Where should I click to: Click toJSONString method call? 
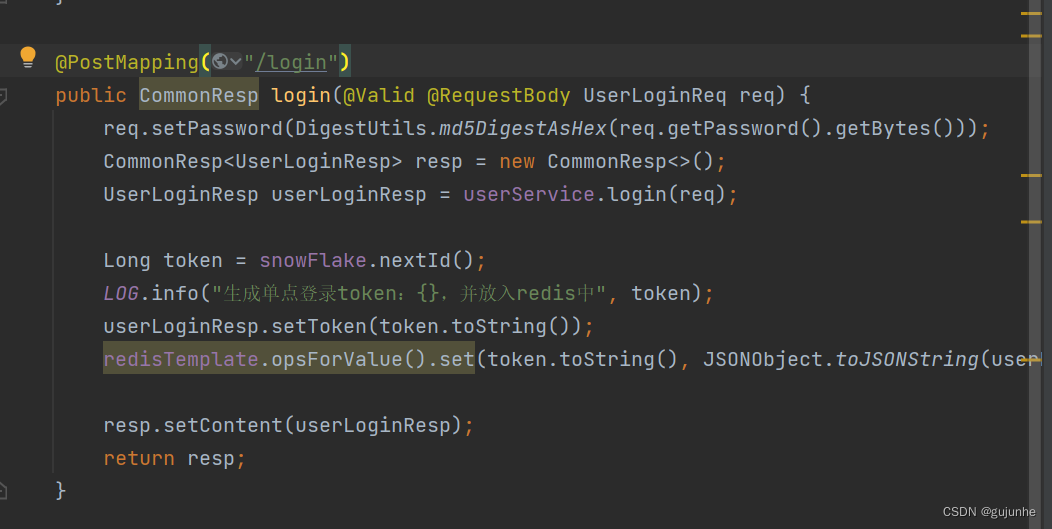tap(907, 359)
